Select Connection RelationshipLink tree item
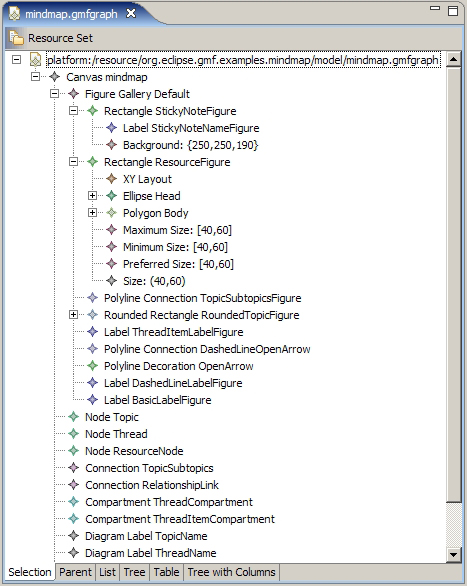The width and height of the screenshot is (467, 586). [152, 485]
